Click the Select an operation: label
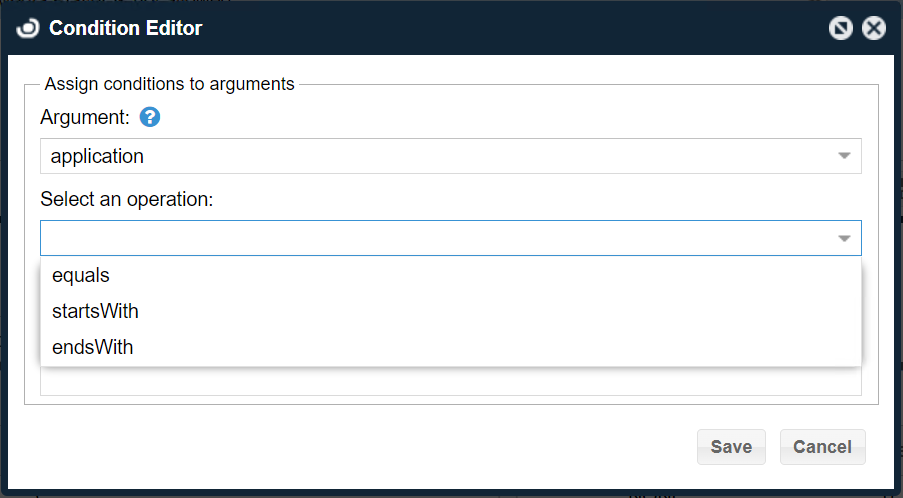Viewport: 903px width, 498px height. 127,199
